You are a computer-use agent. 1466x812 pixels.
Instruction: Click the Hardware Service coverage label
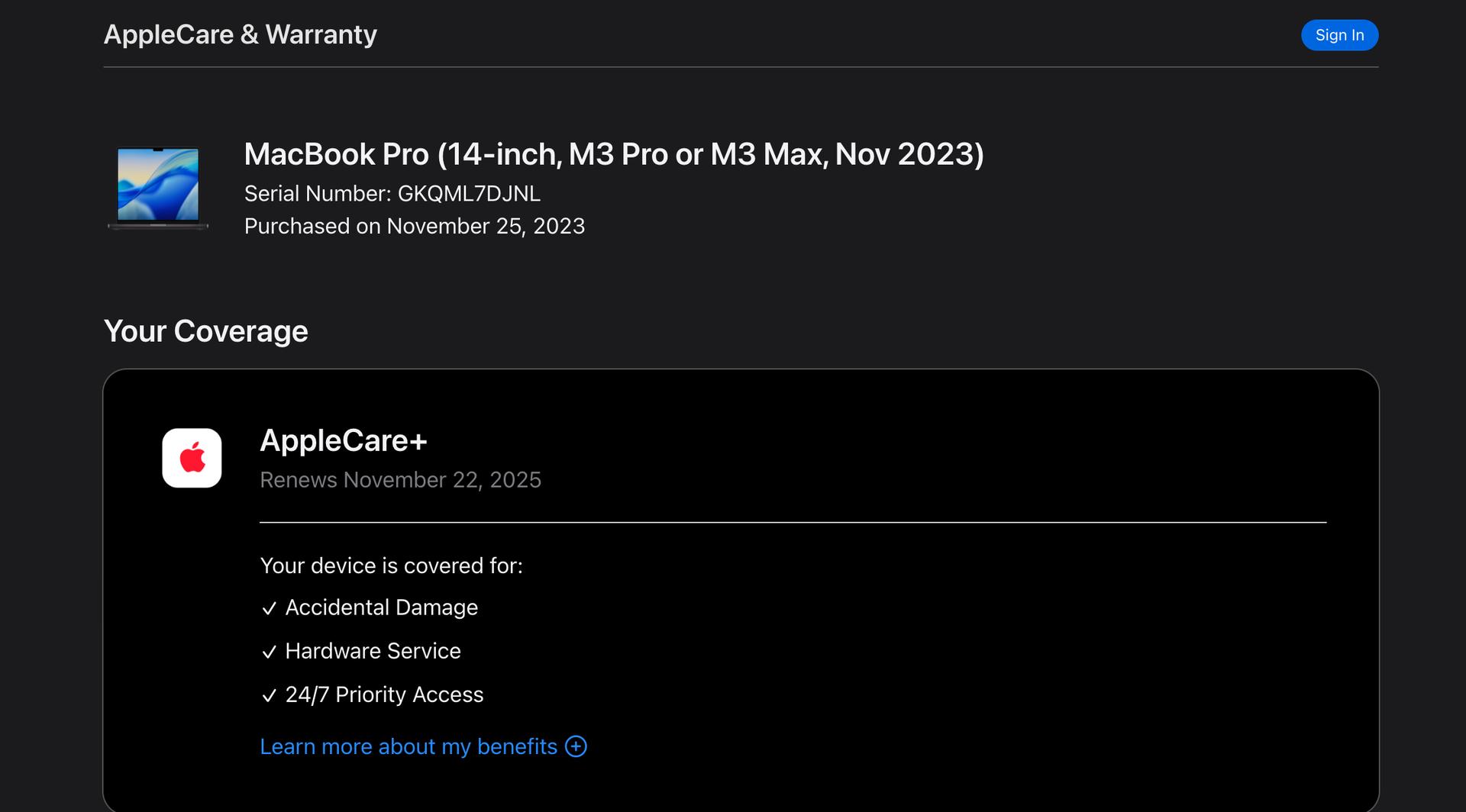coord(373,651)
